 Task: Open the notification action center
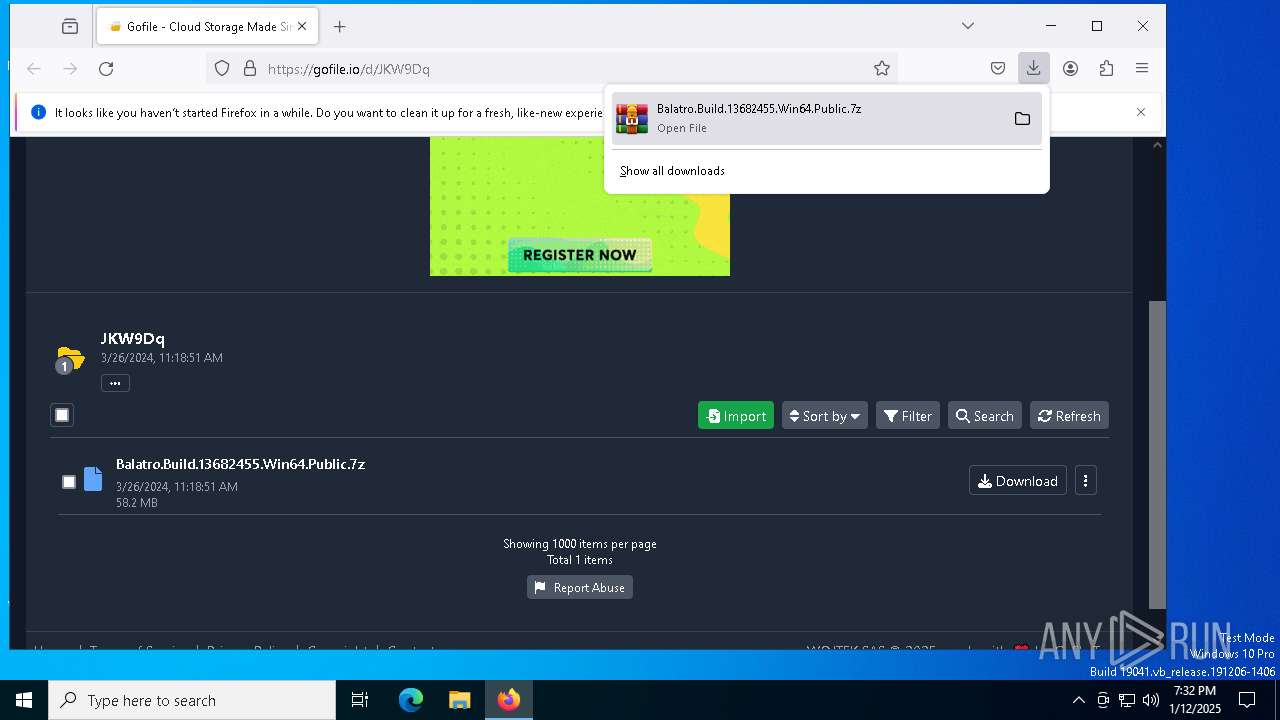coord(1247,700)
